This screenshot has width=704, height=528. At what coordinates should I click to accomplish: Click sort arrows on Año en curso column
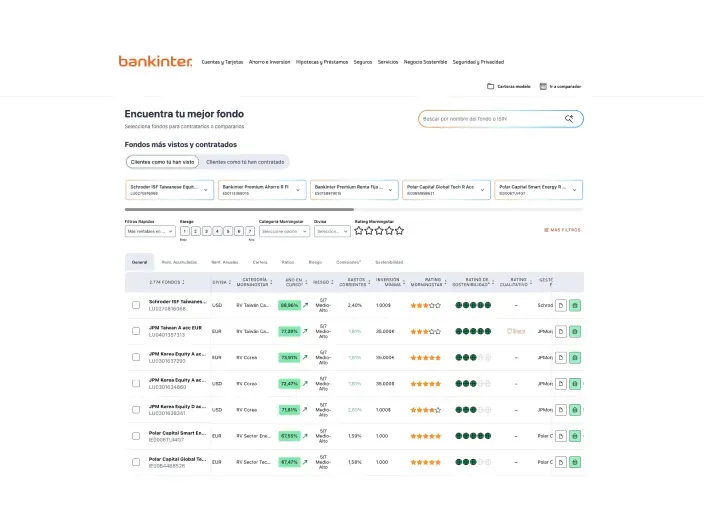(x=306, y=282)
